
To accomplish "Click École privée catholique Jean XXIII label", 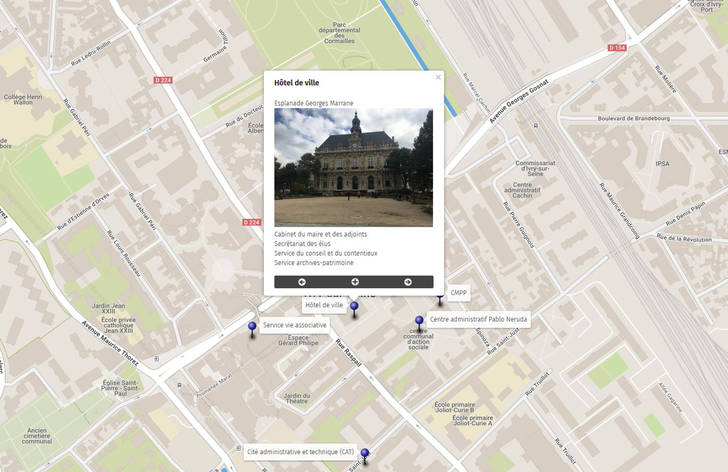I will [118, 325].
